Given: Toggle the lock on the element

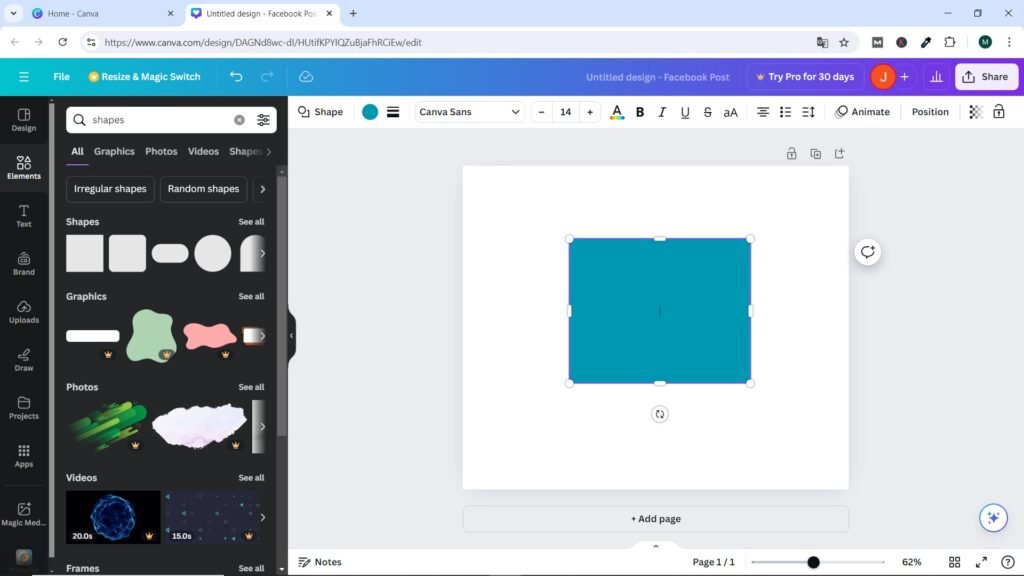Looking at the screenshot, I should point(998,112).
